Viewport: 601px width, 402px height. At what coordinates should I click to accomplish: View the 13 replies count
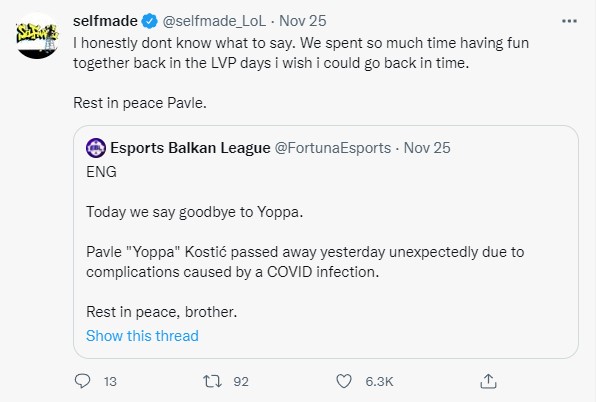111,381
